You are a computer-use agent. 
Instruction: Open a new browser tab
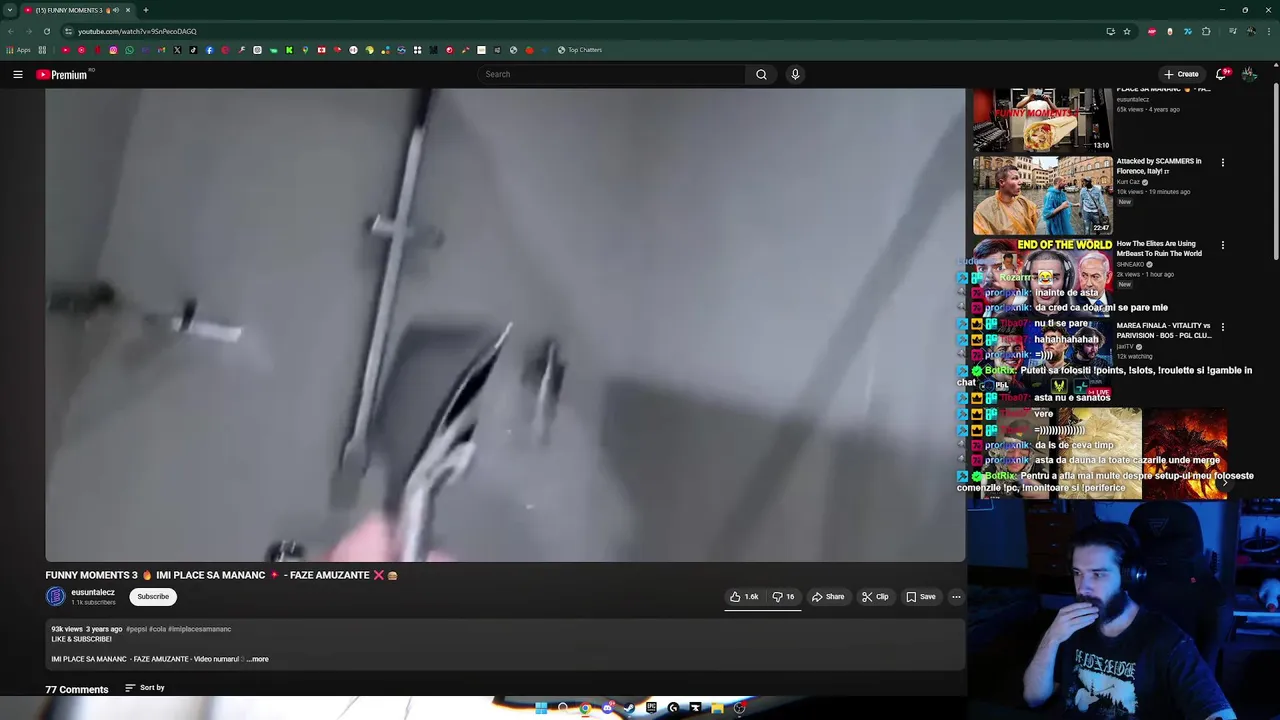tap(146, 10)
